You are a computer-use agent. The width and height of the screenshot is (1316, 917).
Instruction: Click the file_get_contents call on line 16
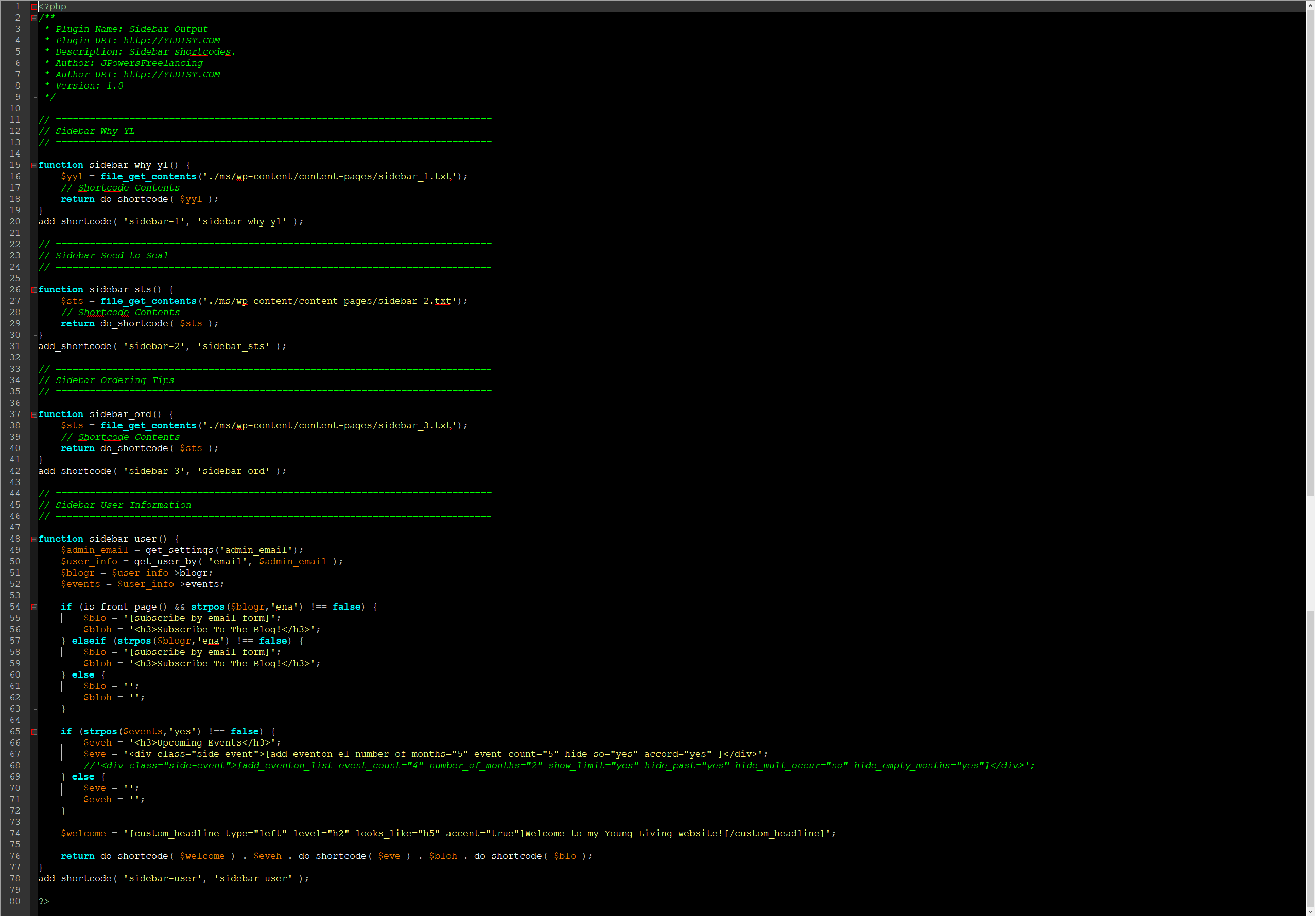point(148,177)
